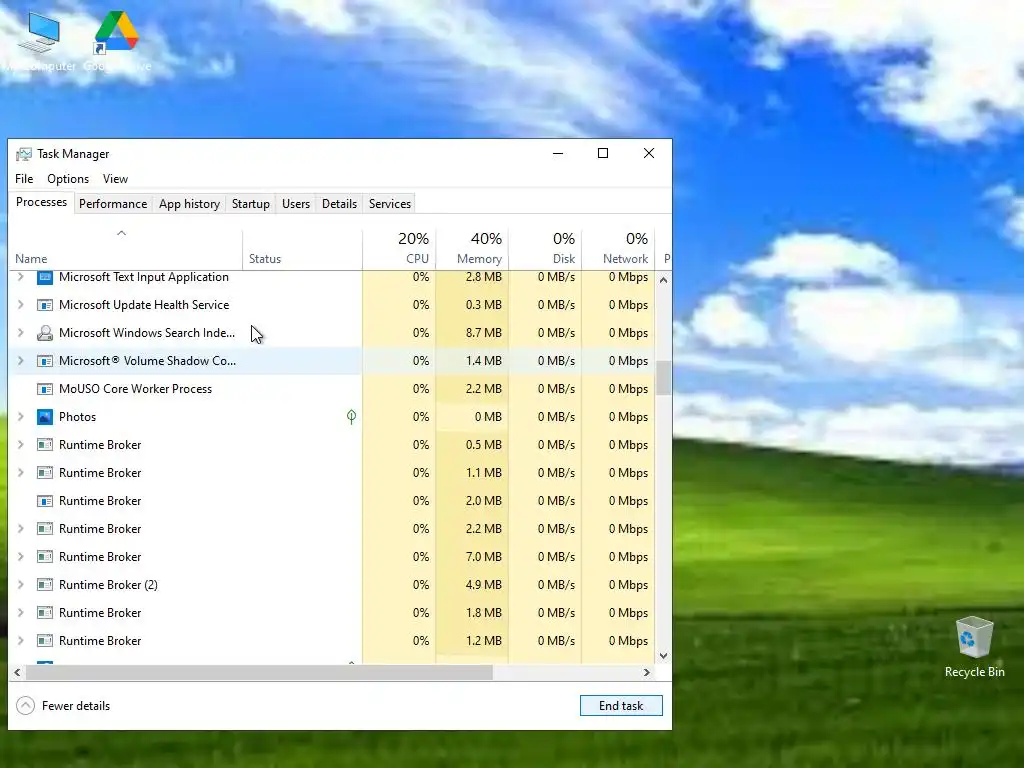Image resolution: width=1024 pixels, height=768 pixels.
Task: Sort processes by Memory column
Action: click(x=472, y=249)
